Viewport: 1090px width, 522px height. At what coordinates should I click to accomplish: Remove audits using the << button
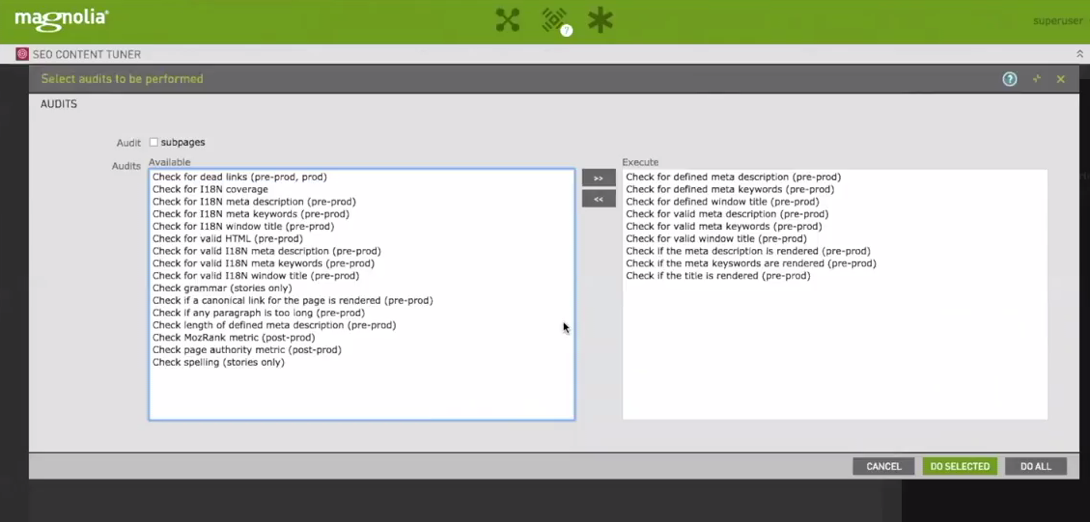click(x=598, y=199)
